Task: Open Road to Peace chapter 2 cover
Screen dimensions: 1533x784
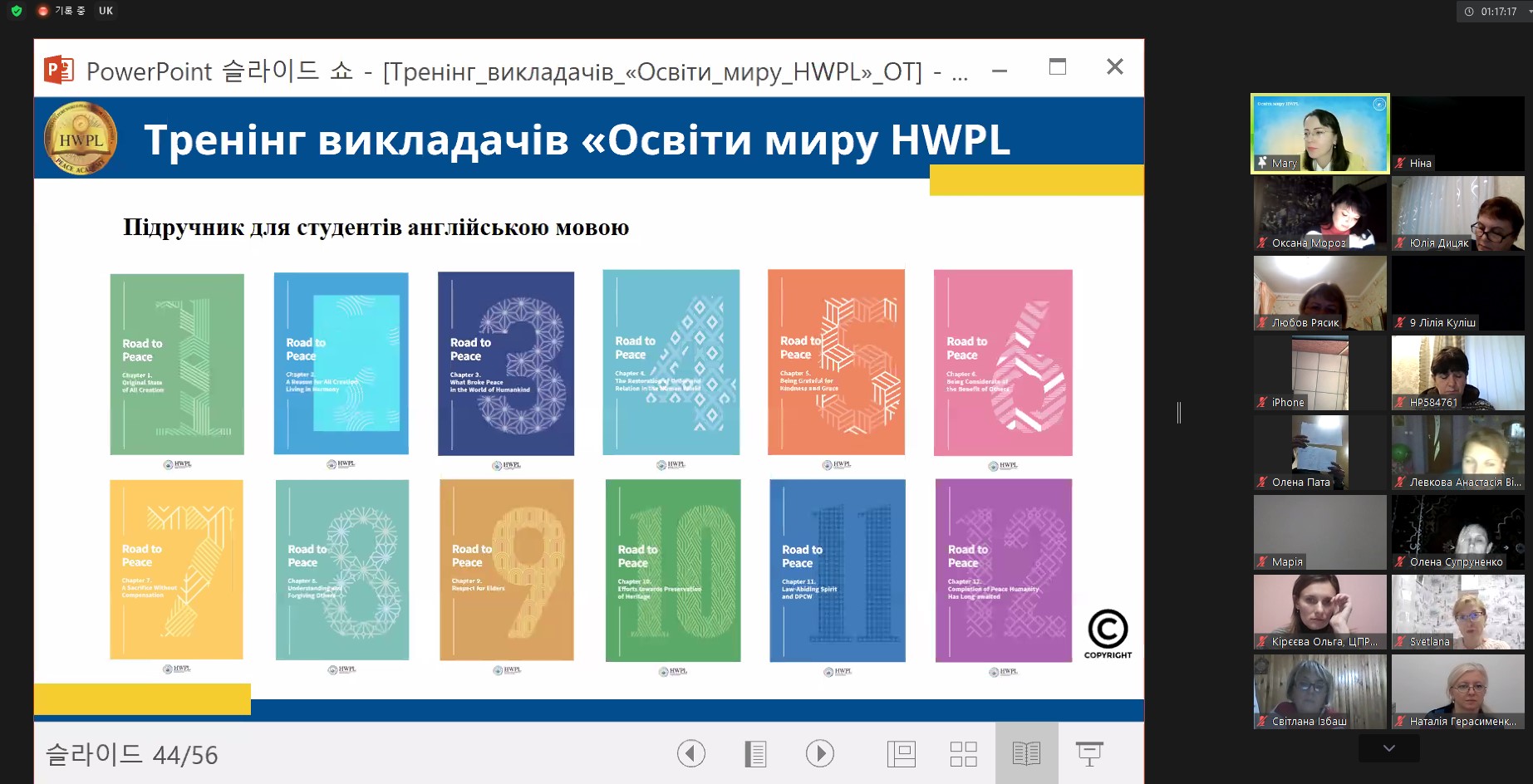Action: [341, 364]
